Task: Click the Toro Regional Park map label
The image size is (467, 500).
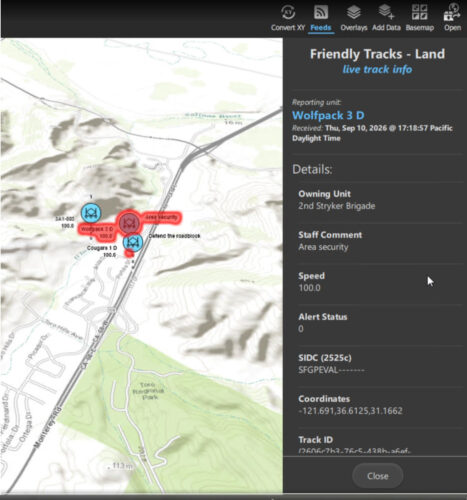Action: pyautogui.click(x=148, y=391)
